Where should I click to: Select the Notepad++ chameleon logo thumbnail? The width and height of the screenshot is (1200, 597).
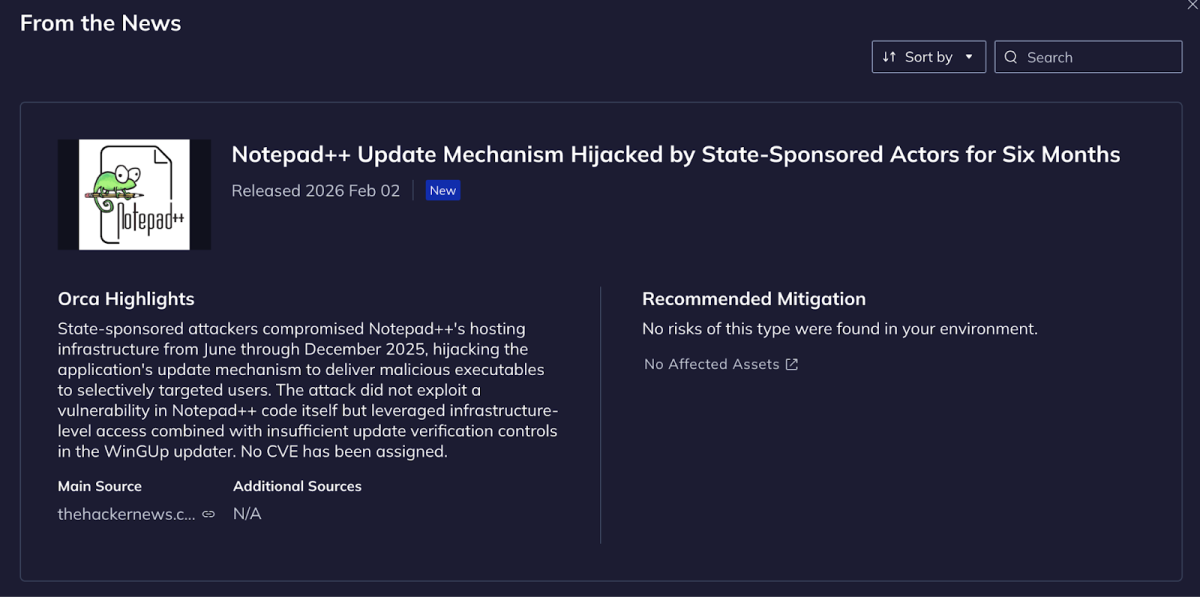tap(134, 193)
